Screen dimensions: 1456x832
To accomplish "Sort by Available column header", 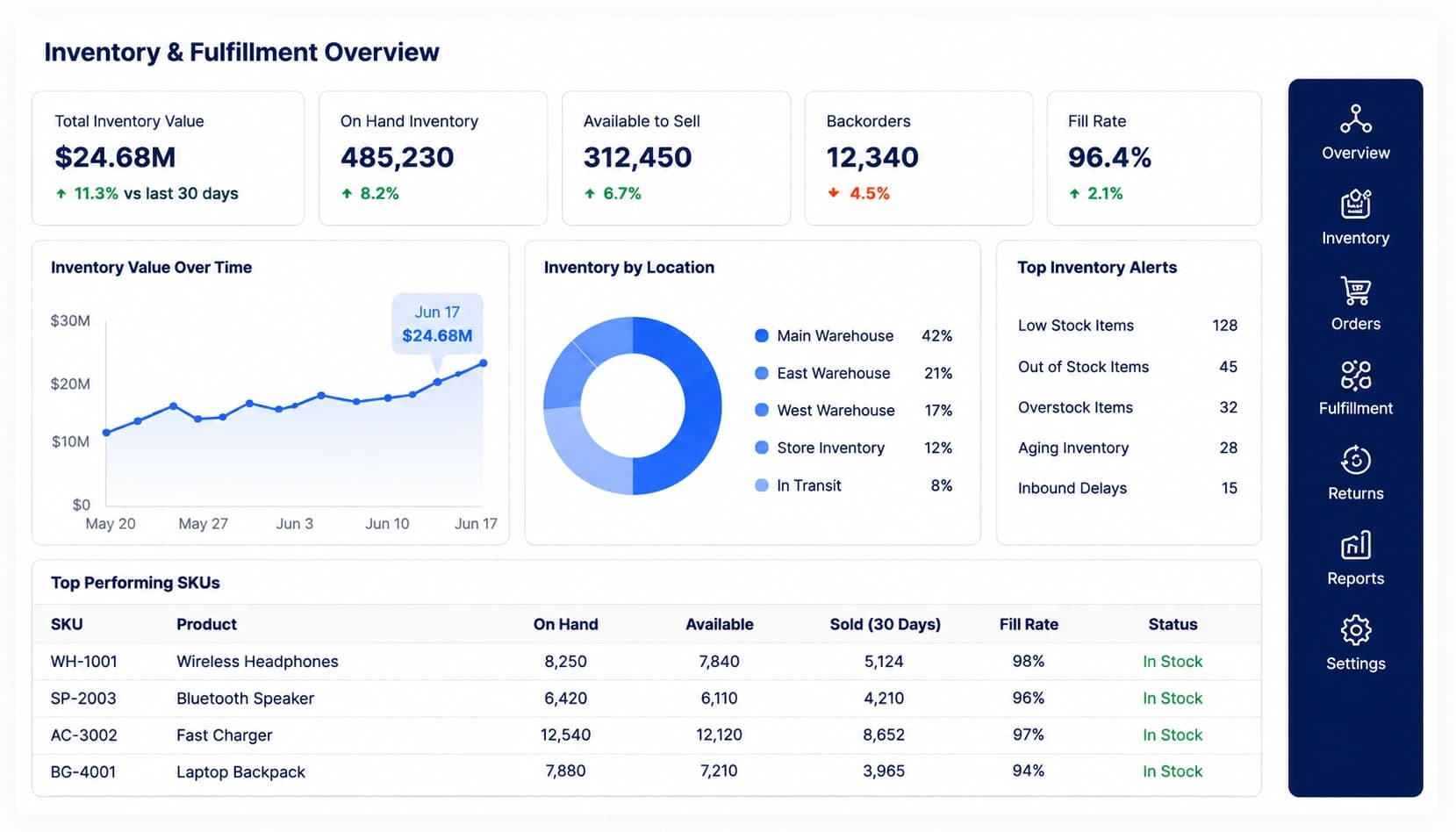I will tap(719, 624).
